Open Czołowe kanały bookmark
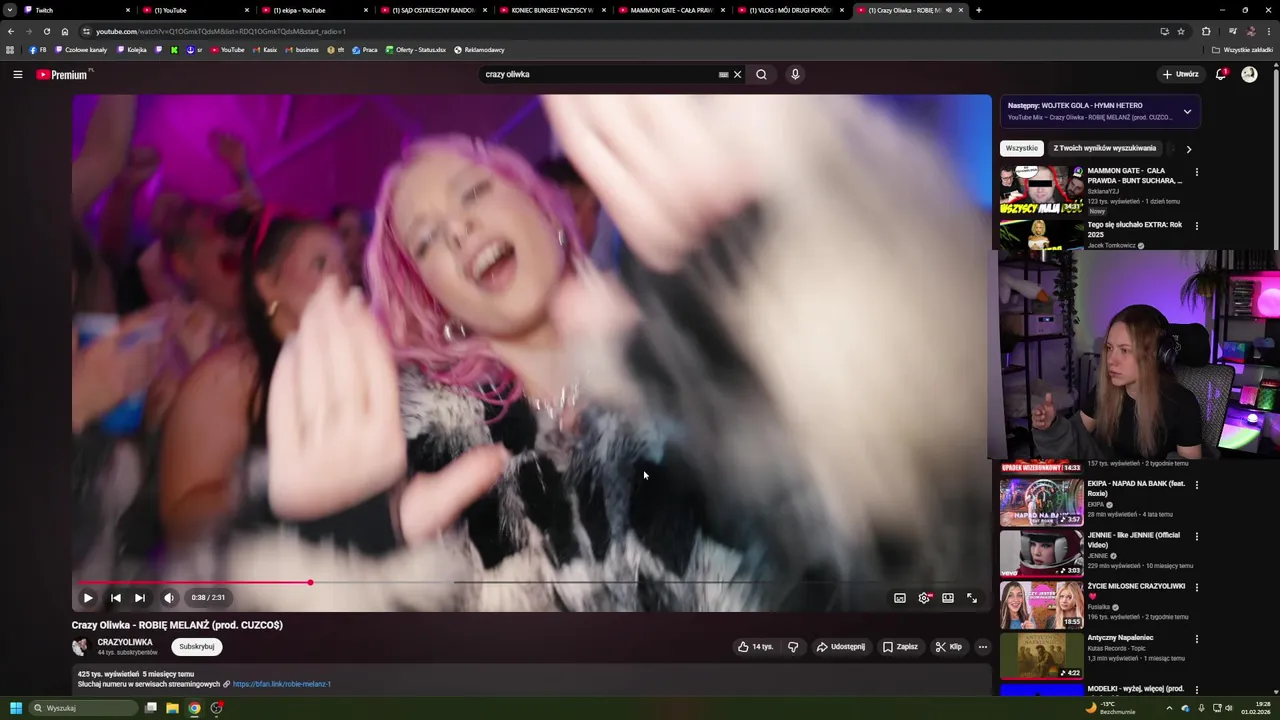Image resolution: width=1280 pixels, height=720 pixels. click(x=81, y=50)
